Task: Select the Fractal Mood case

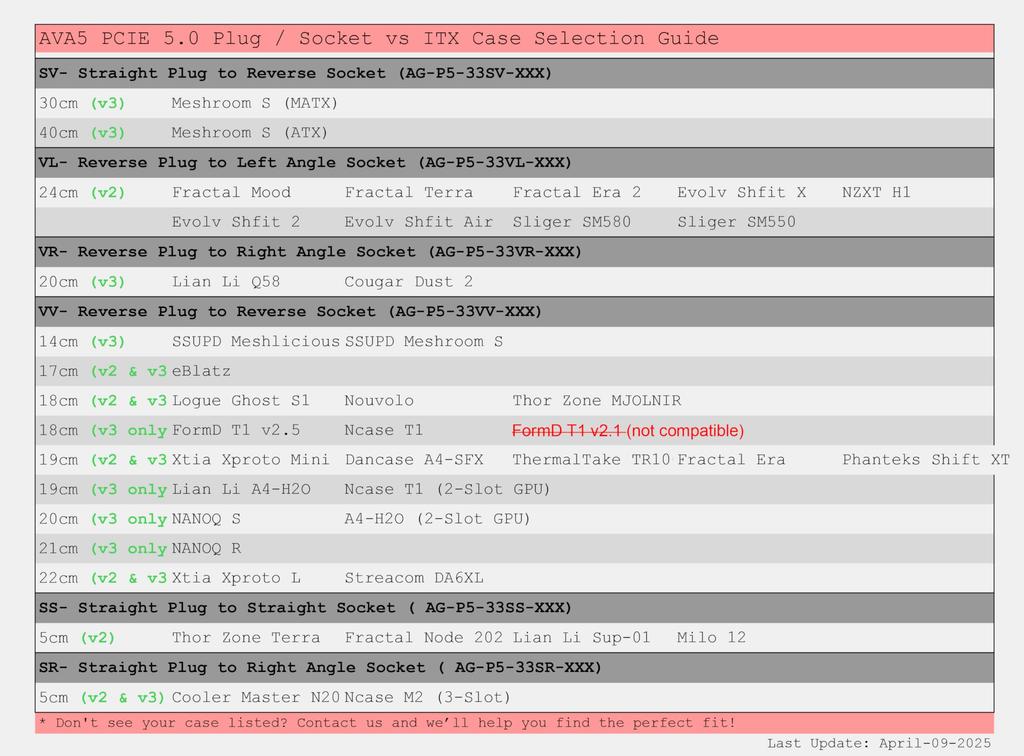Action: point(231,192)
